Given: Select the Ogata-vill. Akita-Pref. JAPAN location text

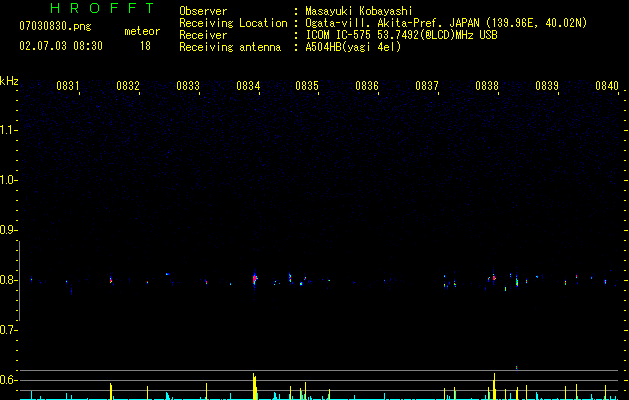Looking at the screenshot, I should (446, 23).
